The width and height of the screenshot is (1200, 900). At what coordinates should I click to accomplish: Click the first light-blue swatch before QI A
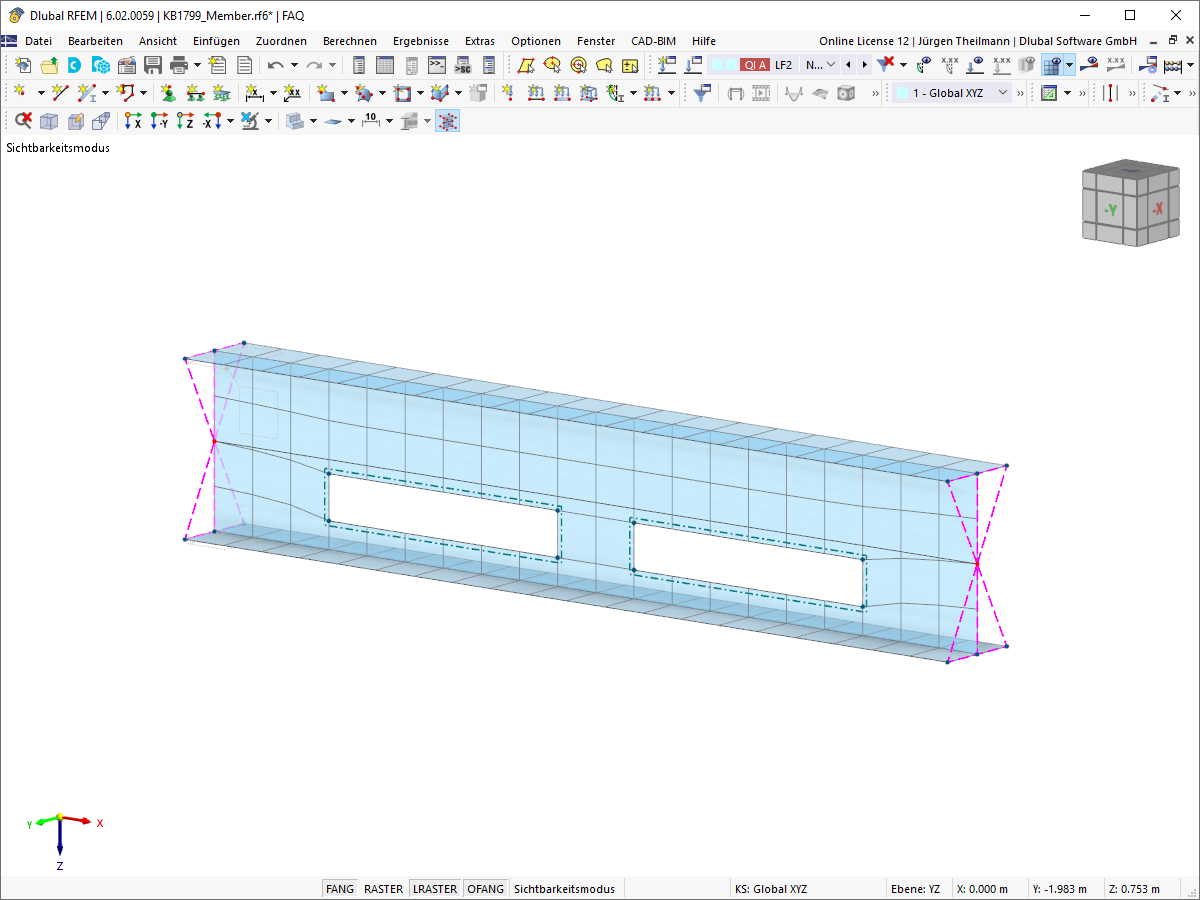tap(717, 65)
